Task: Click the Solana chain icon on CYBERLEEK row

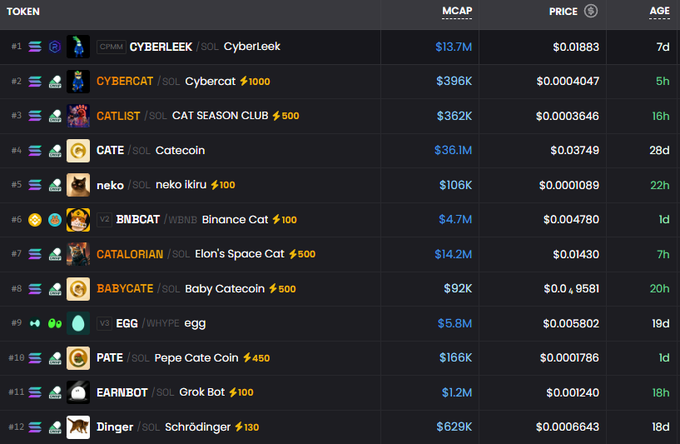Action: 35,46
